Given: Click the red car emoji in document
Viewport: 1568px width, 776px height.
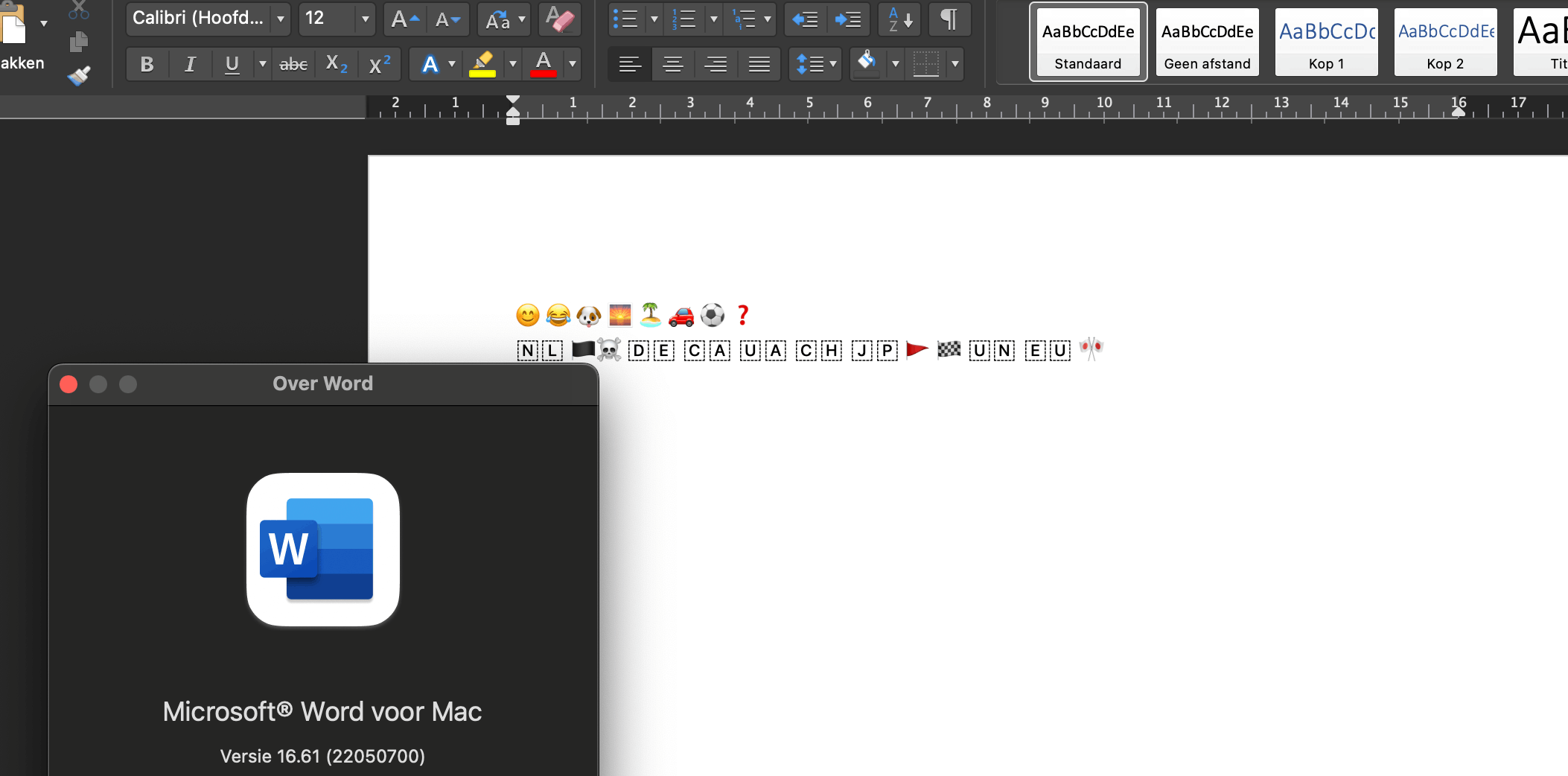Looking at the screenshot, I should tap(681, 316).
